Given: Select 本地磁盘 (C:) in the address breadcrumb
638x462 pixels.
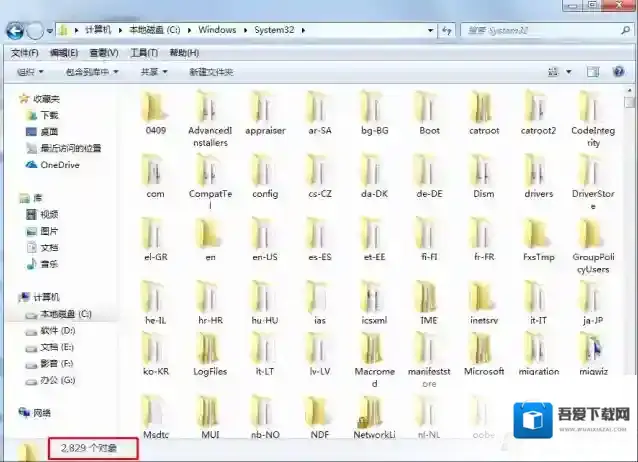Looking at the screenshot, I should [x=155, y=30].
